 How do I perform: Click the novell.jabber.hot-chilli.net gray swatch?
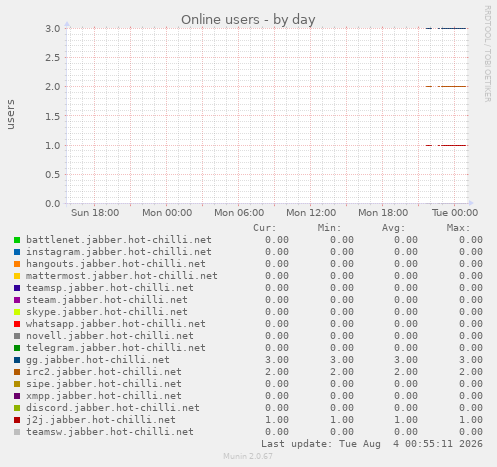[x=17, y=336]
